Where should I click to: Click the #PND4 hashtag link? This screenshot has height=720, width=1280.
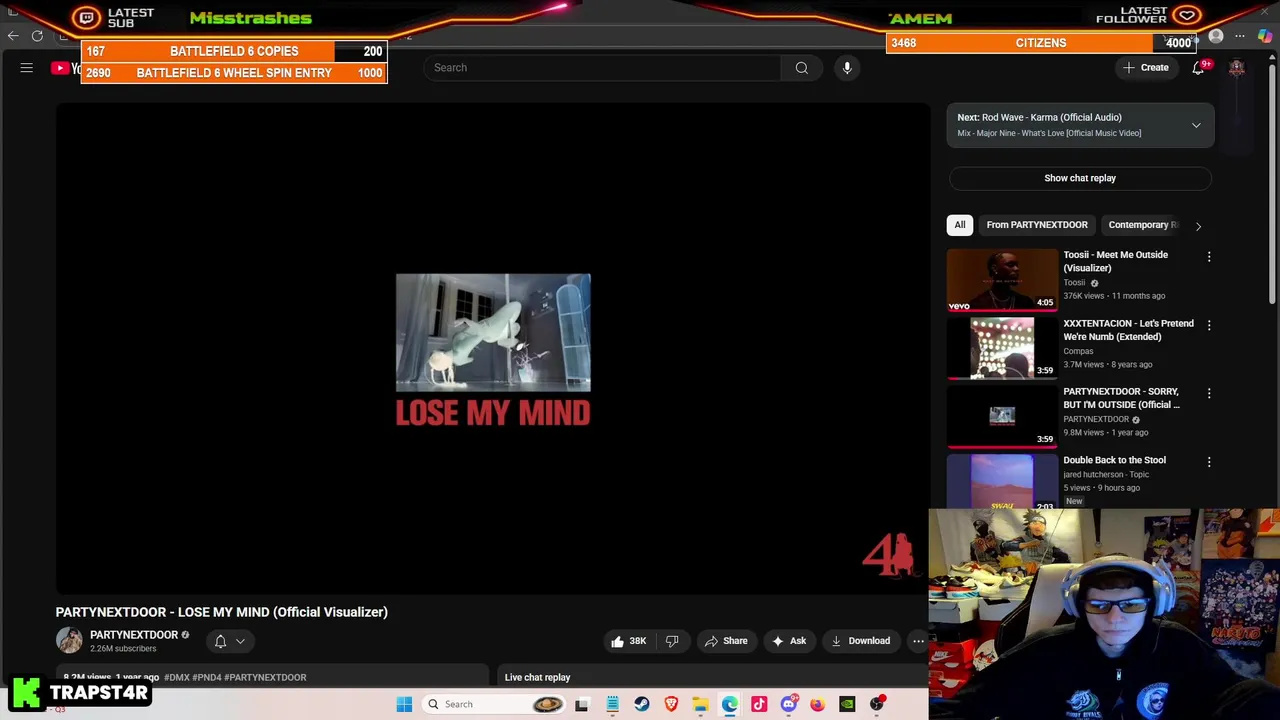click(206, 678)
